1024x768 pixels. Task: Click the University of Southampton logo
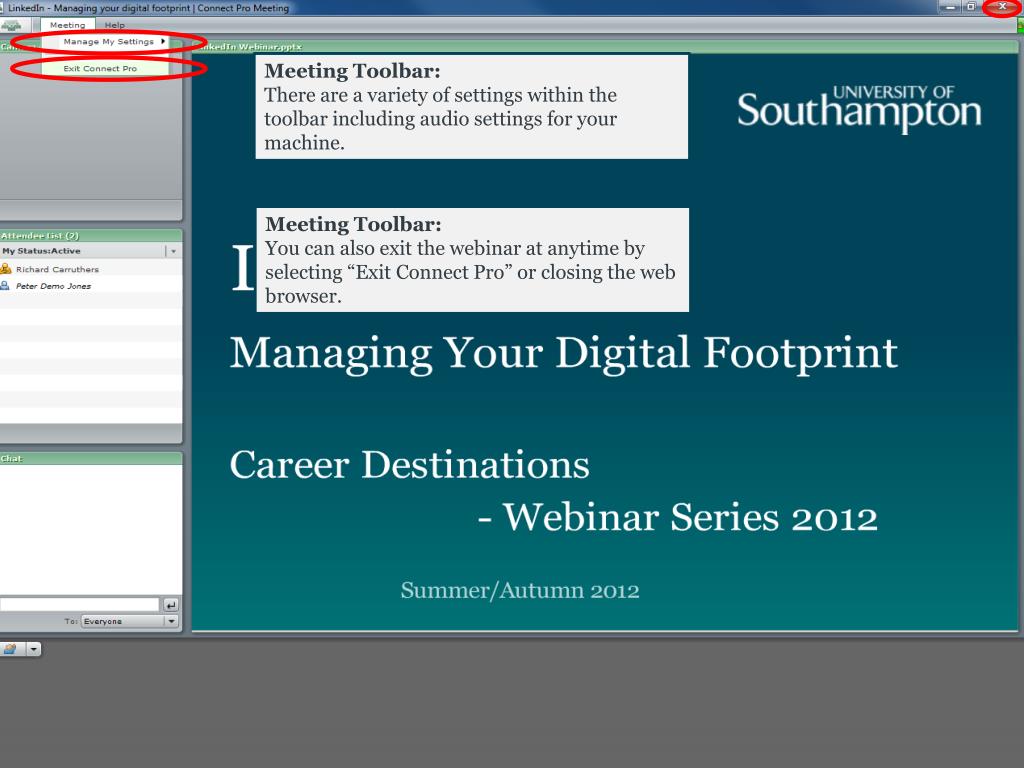pyautogui.click(x=859, y=108)
